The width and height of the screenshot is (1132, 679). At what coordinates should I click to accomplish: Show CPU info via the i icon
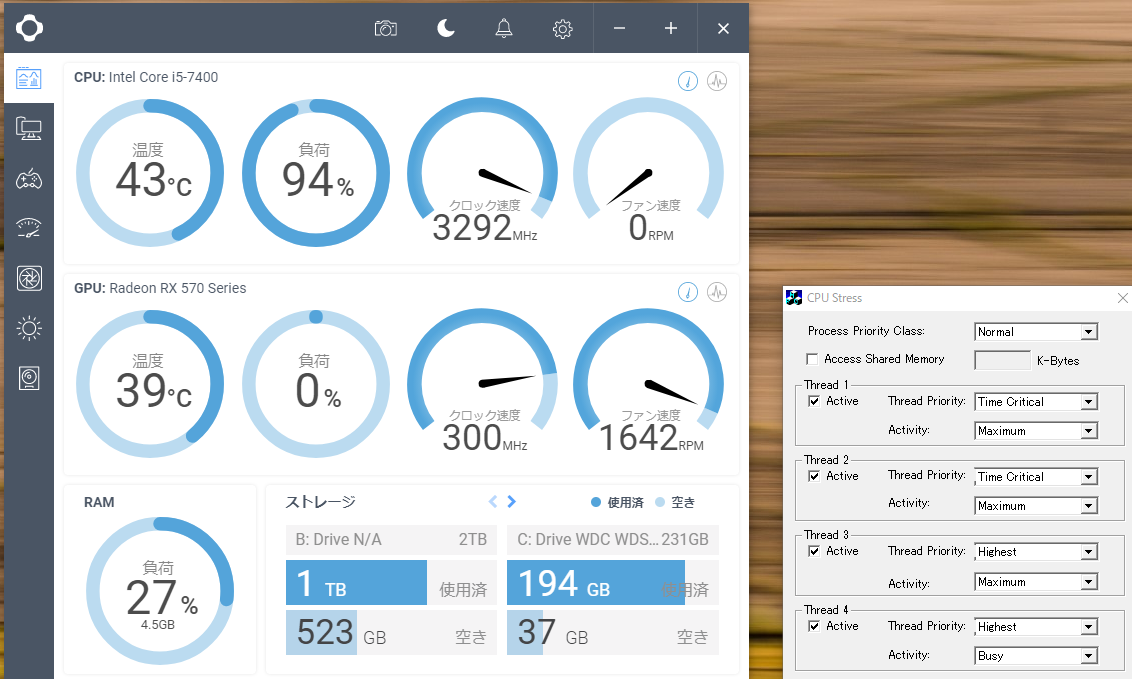688,81
